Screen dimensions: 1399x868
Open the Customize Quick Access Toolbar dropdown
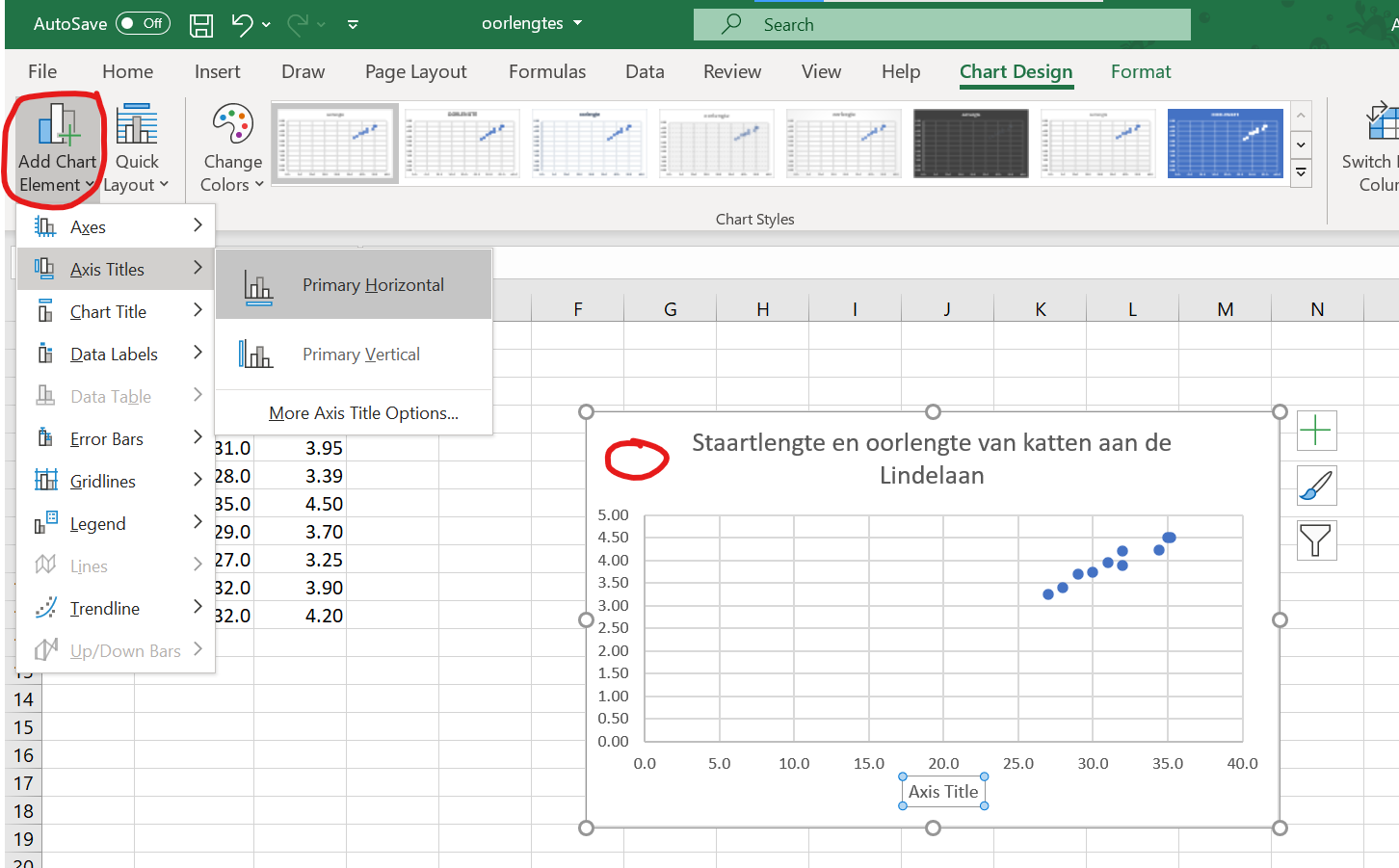(x=353, y=25)
